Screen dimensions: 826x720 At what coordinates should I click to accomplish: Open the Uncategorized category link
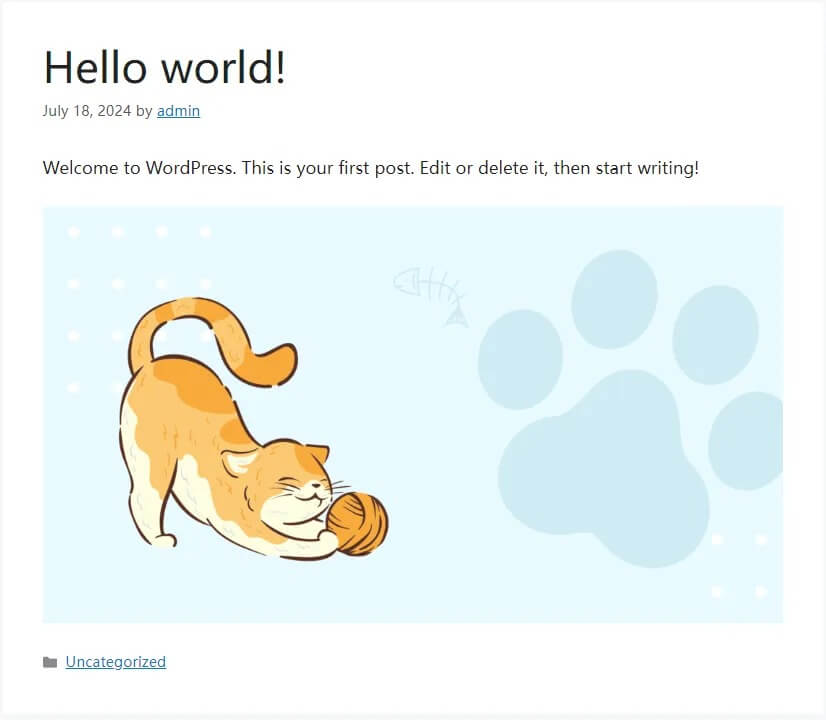(x=115, y=662)
